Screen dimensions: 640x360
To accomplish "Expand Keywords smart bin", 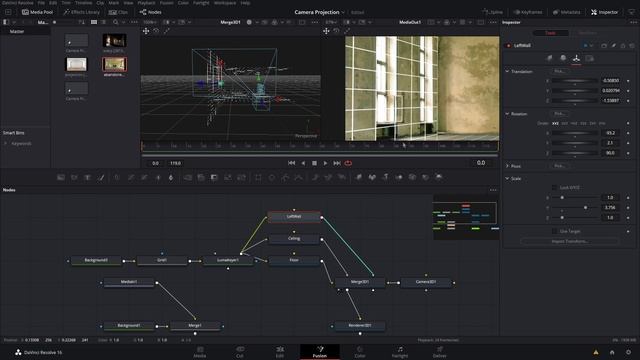I will click(6, 144).
